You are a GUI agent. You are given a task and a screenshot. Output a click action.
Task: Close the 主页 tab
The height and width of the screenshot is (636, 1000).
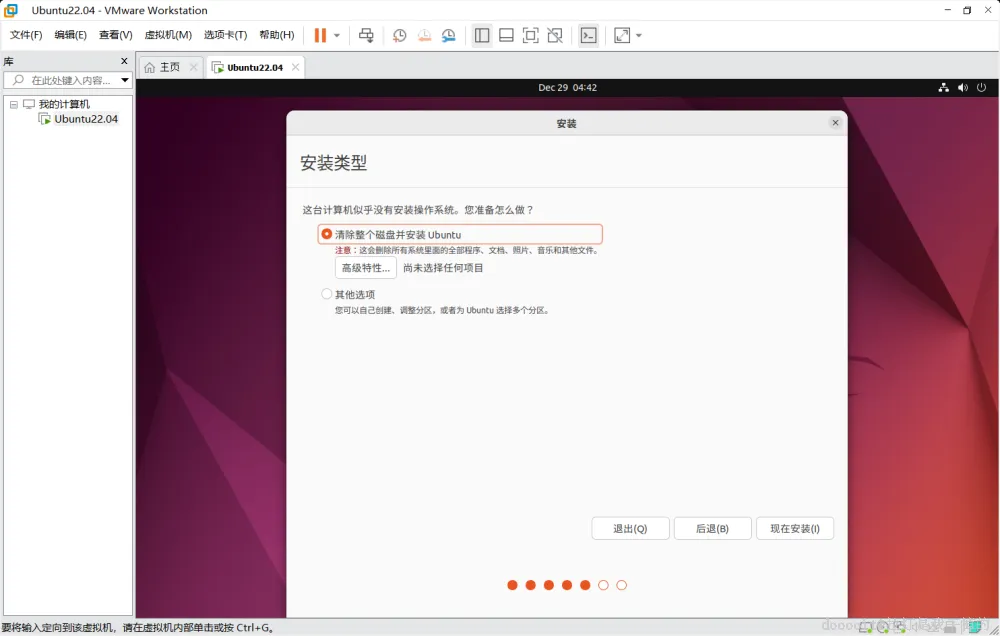[193, 67]
